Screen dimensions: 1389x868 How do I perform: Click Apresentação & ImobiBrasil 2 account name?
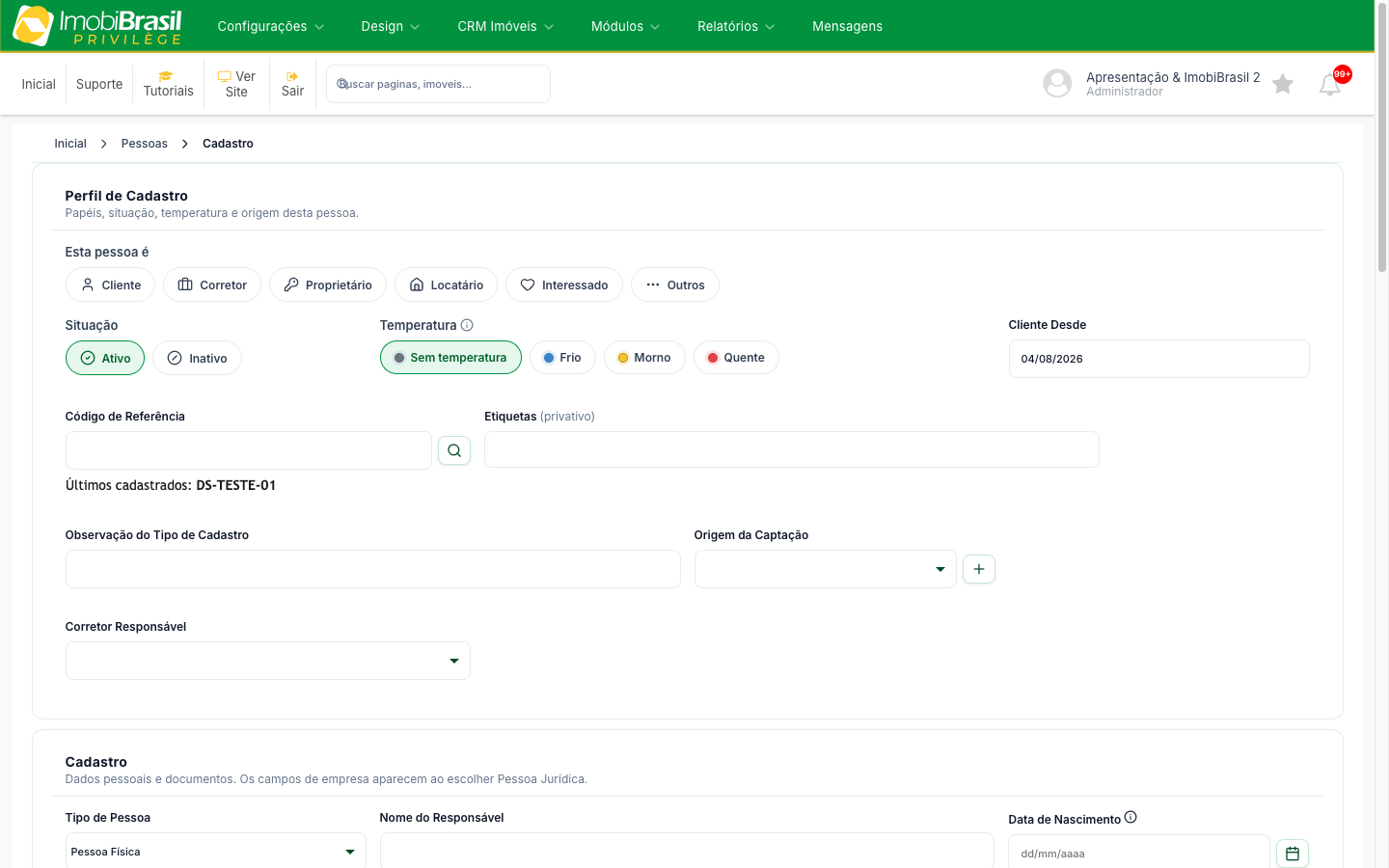(1173, 77)
